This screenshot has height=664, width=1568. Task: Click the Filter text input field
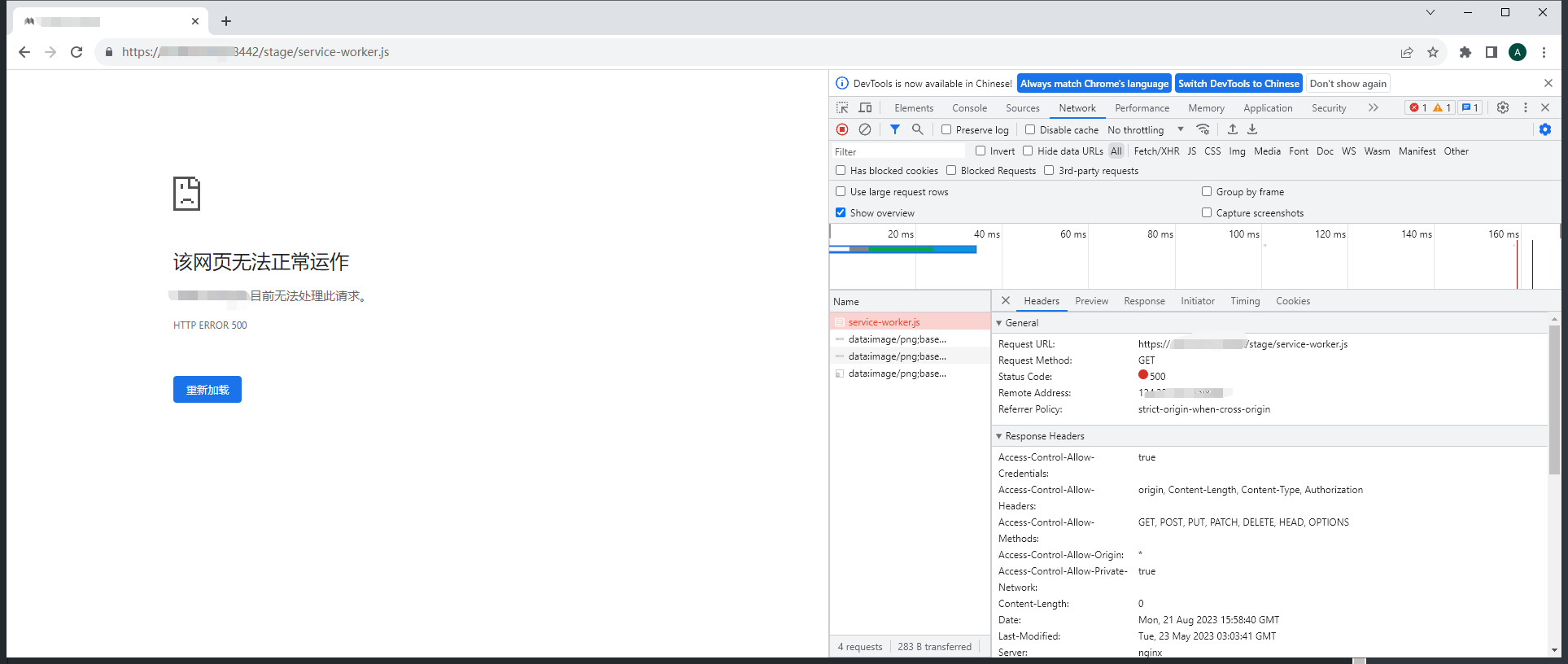click(x=897, y=151)
